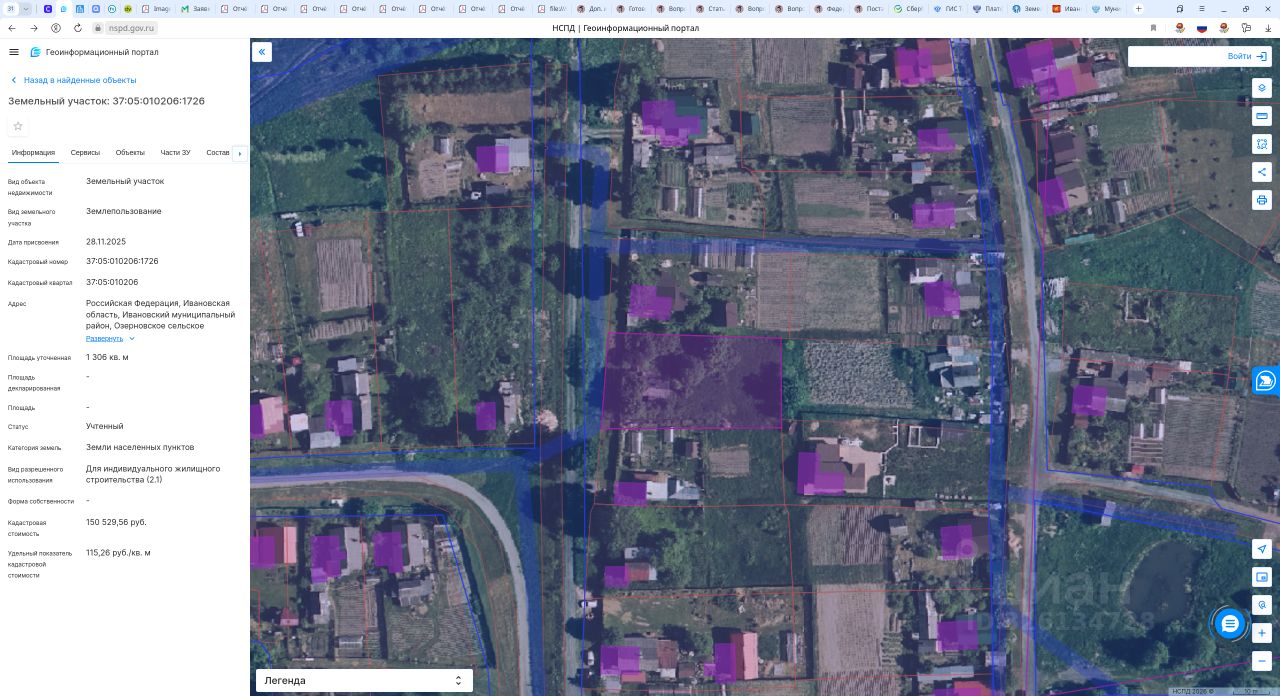Select the measurement ruler tool
Viewport: 1280px width, 696px height.
(x=1262, y=116)
